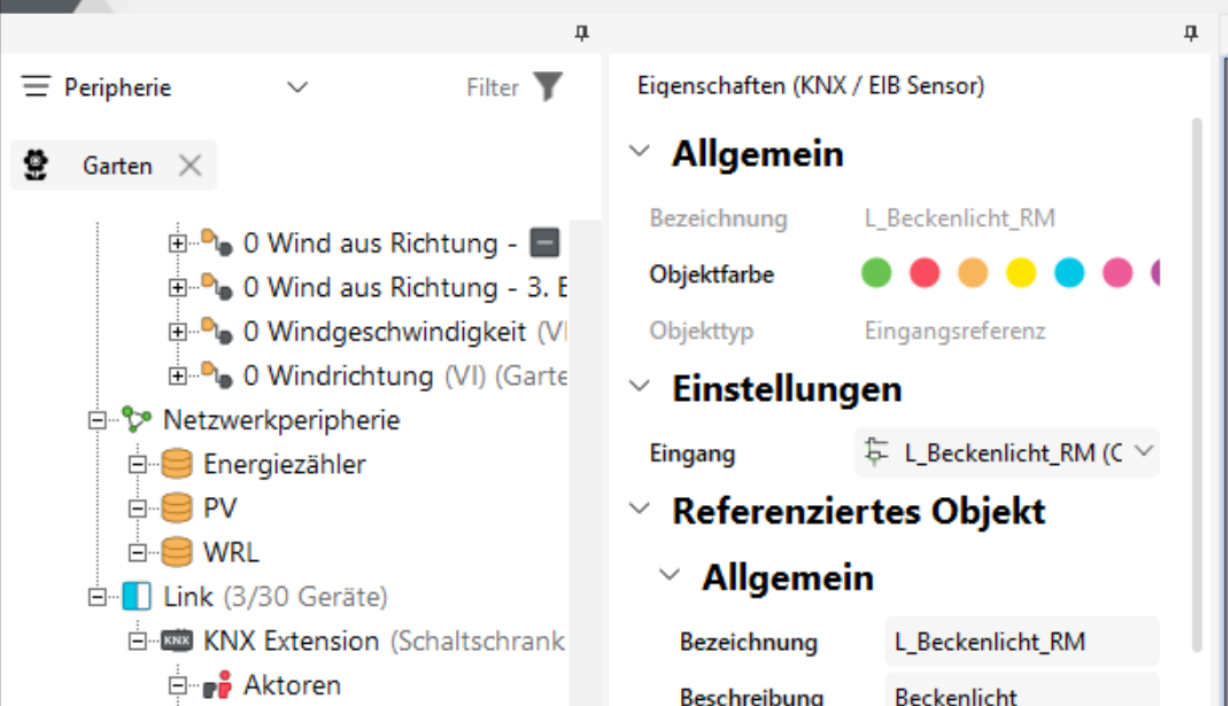Select the PV tree item
The width and height of the screenshot is (1228, 706).
point(220,508)
